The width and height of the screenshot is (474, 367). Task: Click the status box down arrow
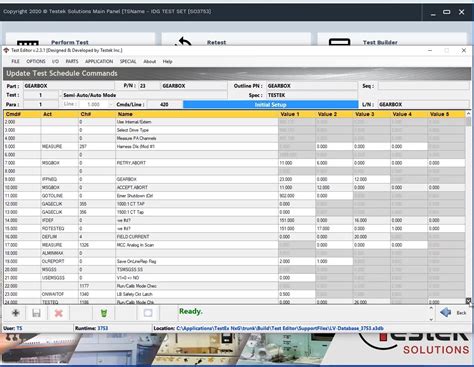click(431, 319)
